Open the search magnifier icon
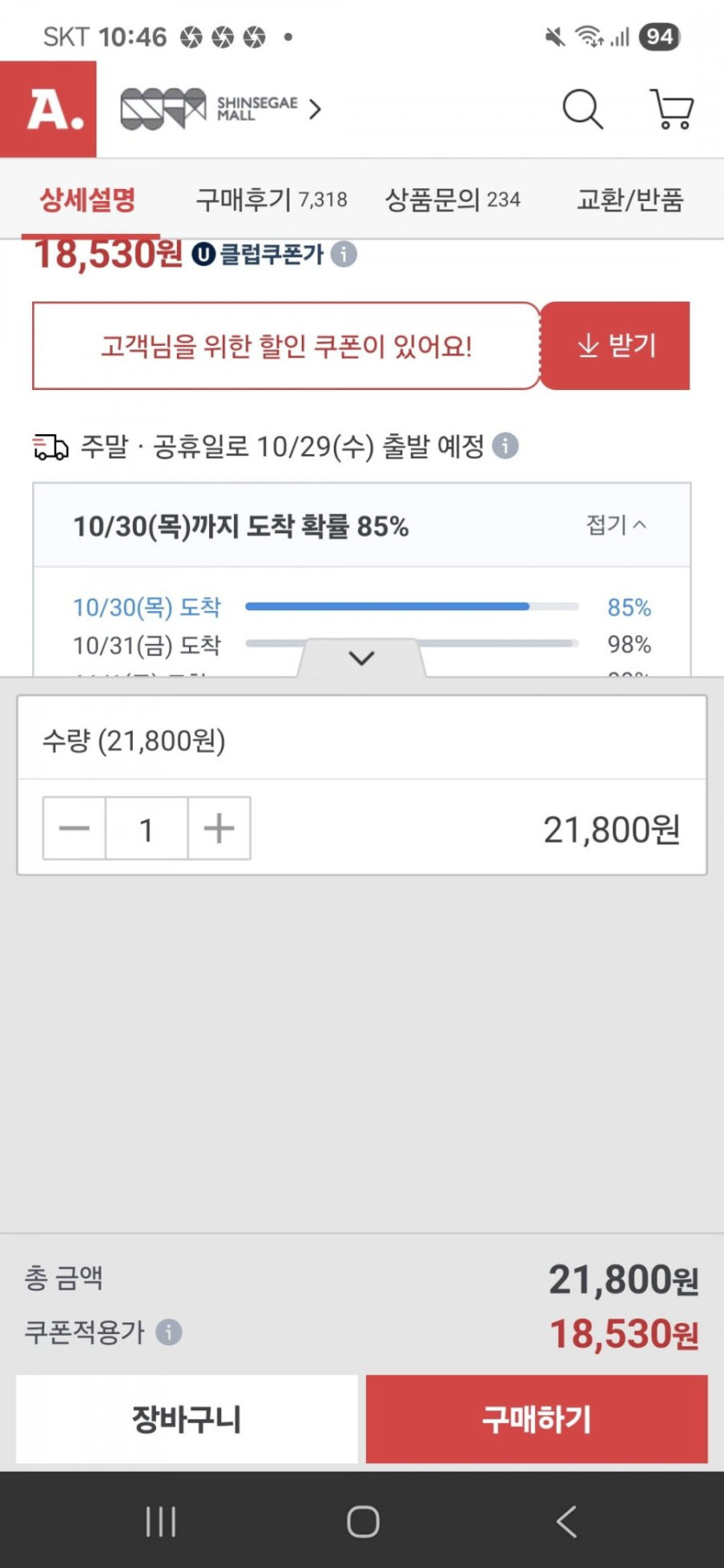 click(582, 109)
